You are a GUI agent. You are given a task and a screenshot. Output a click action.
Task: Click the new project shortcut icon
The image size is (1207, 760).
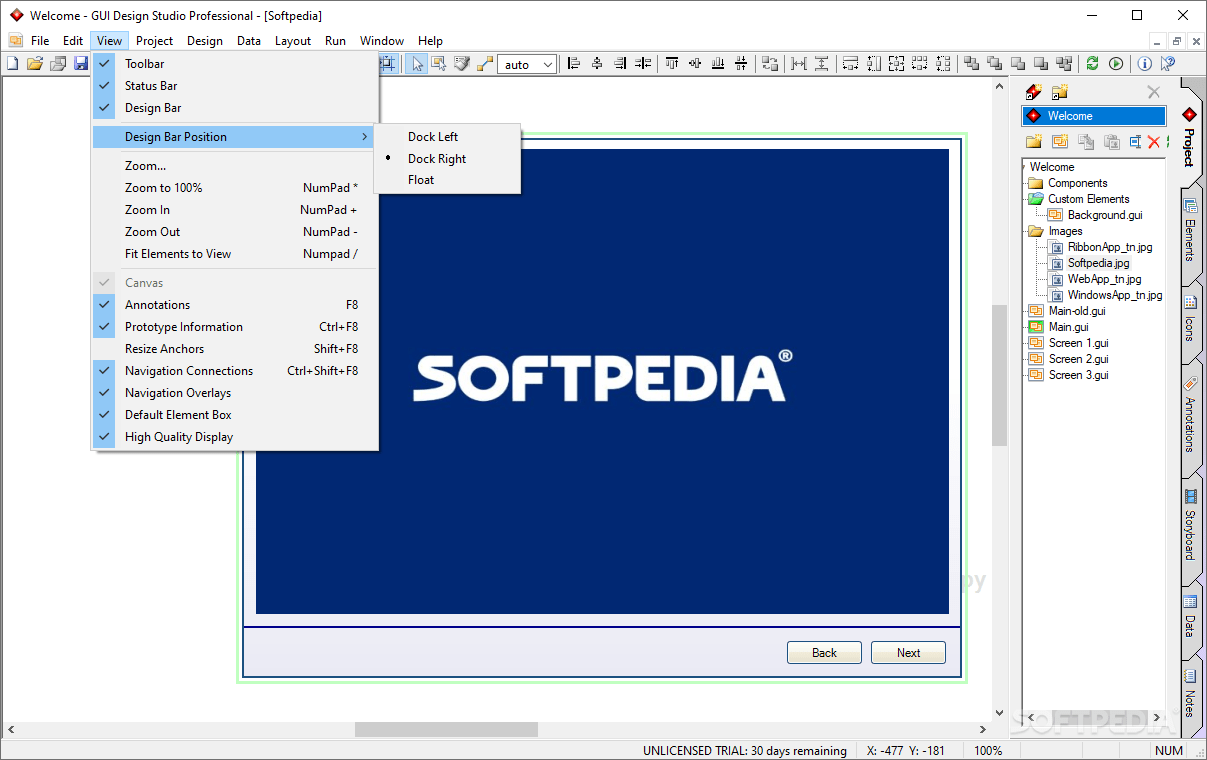click(x=1034, y=92)
